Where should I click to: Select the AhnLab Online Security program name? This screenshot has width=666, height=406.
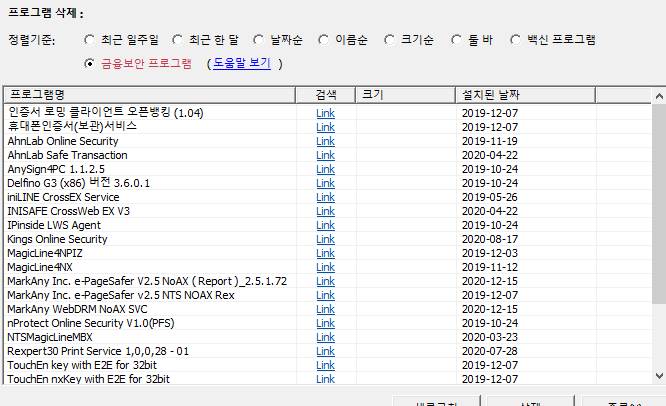[x=63, y=141]
